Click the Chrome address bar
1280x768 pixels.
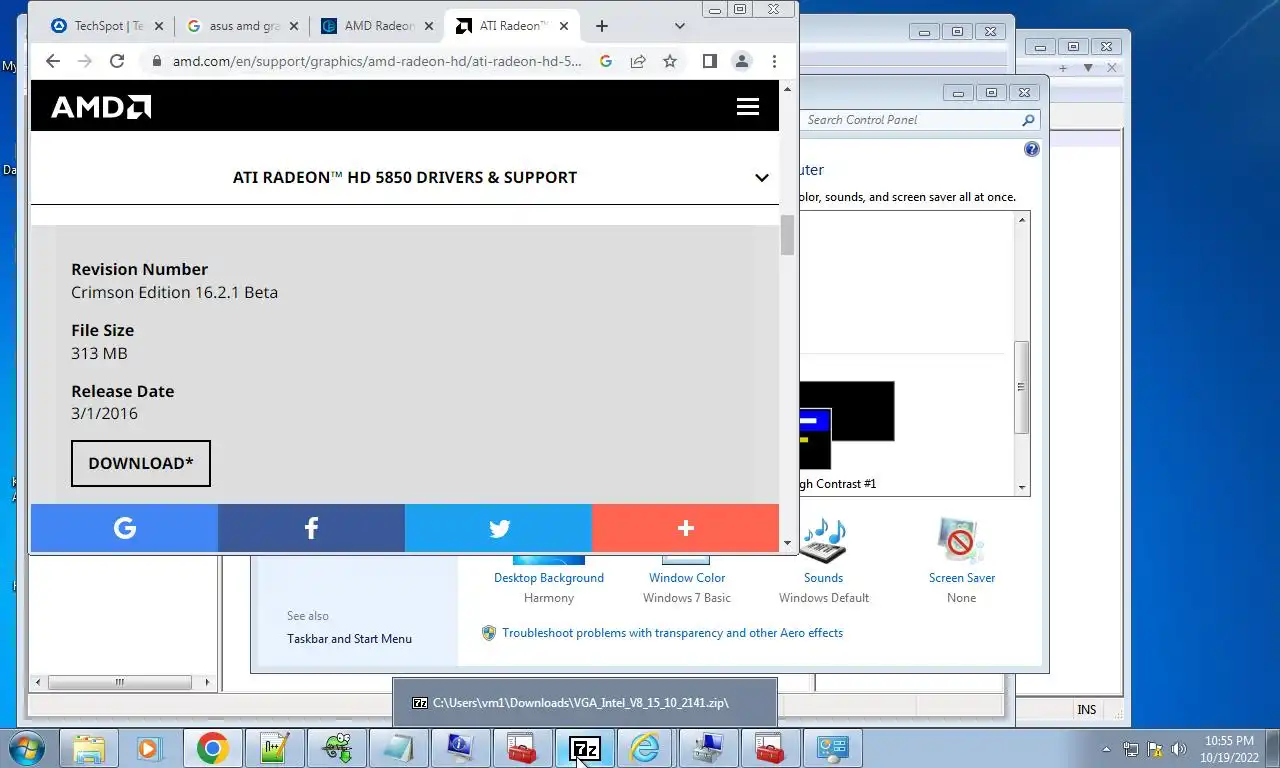point(376,61)
